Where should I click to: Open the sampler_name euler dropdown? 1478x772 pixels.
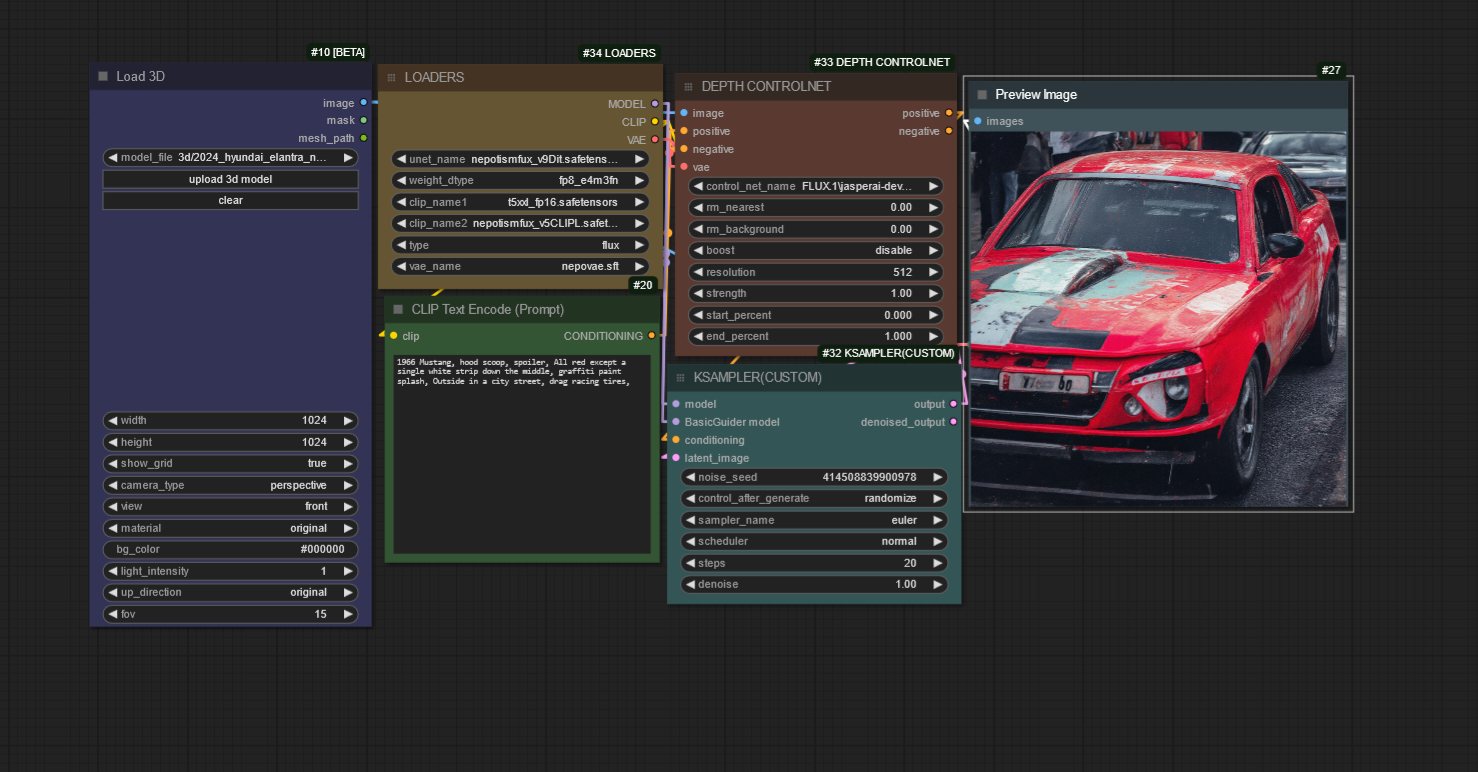point(815,520)
